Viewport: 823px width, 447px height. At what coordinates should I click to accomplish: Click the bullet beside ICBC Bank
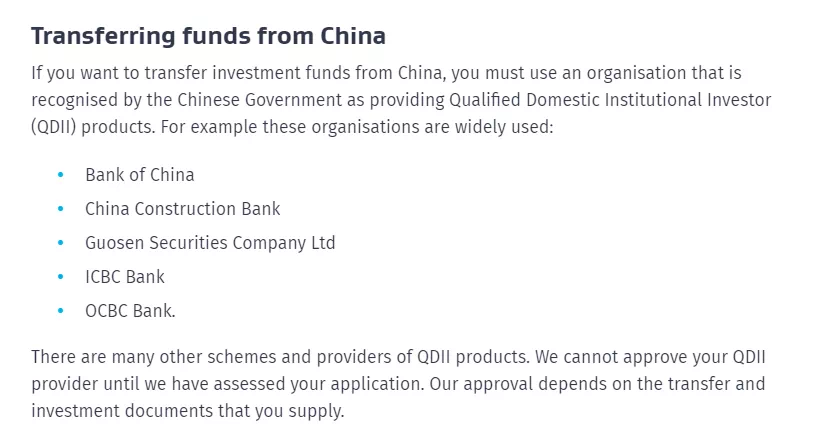coord(60,276)
